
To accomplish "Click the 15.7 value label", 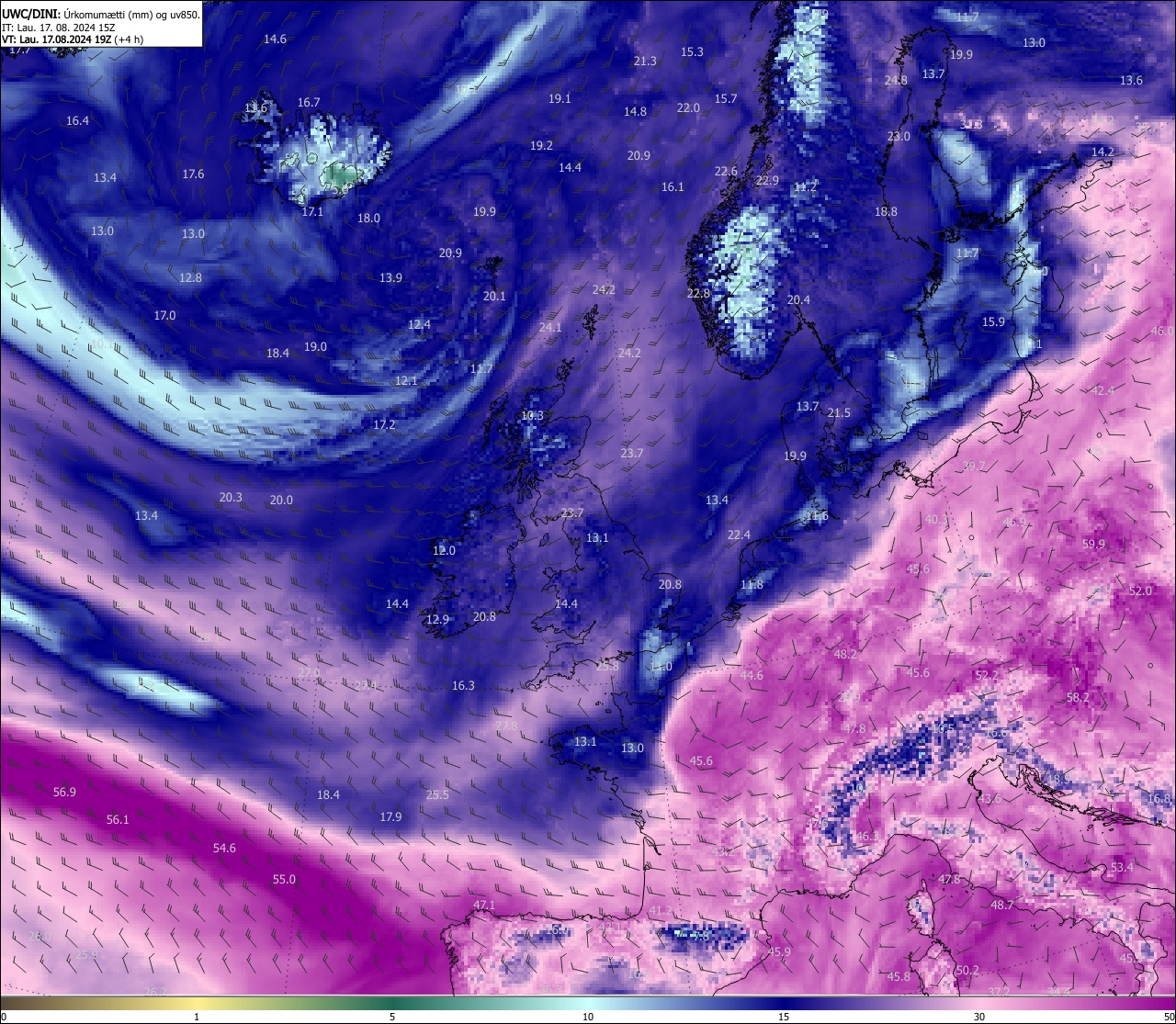I will [x=726, y=99].
